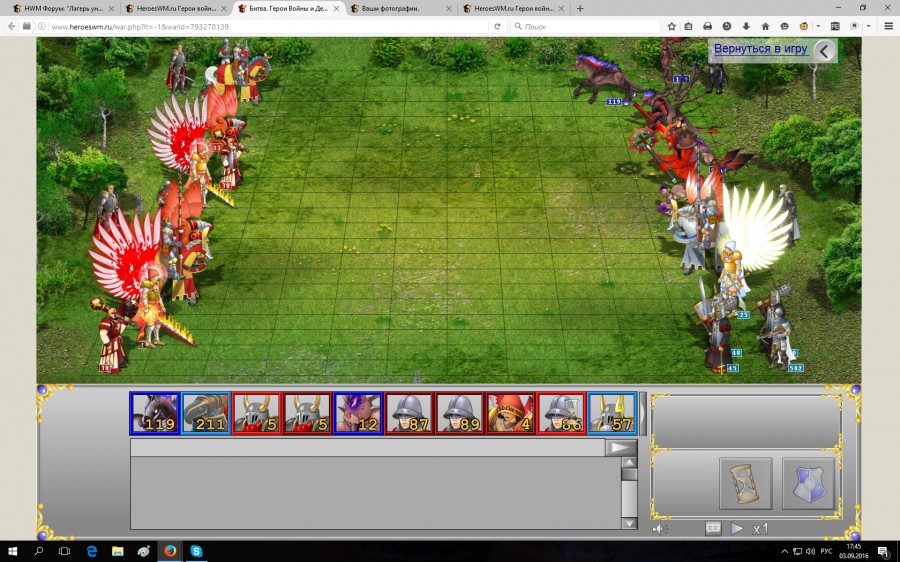Select the purple demon portrait numbered 12
Screen dimensions: 900x562
(358, 413)
